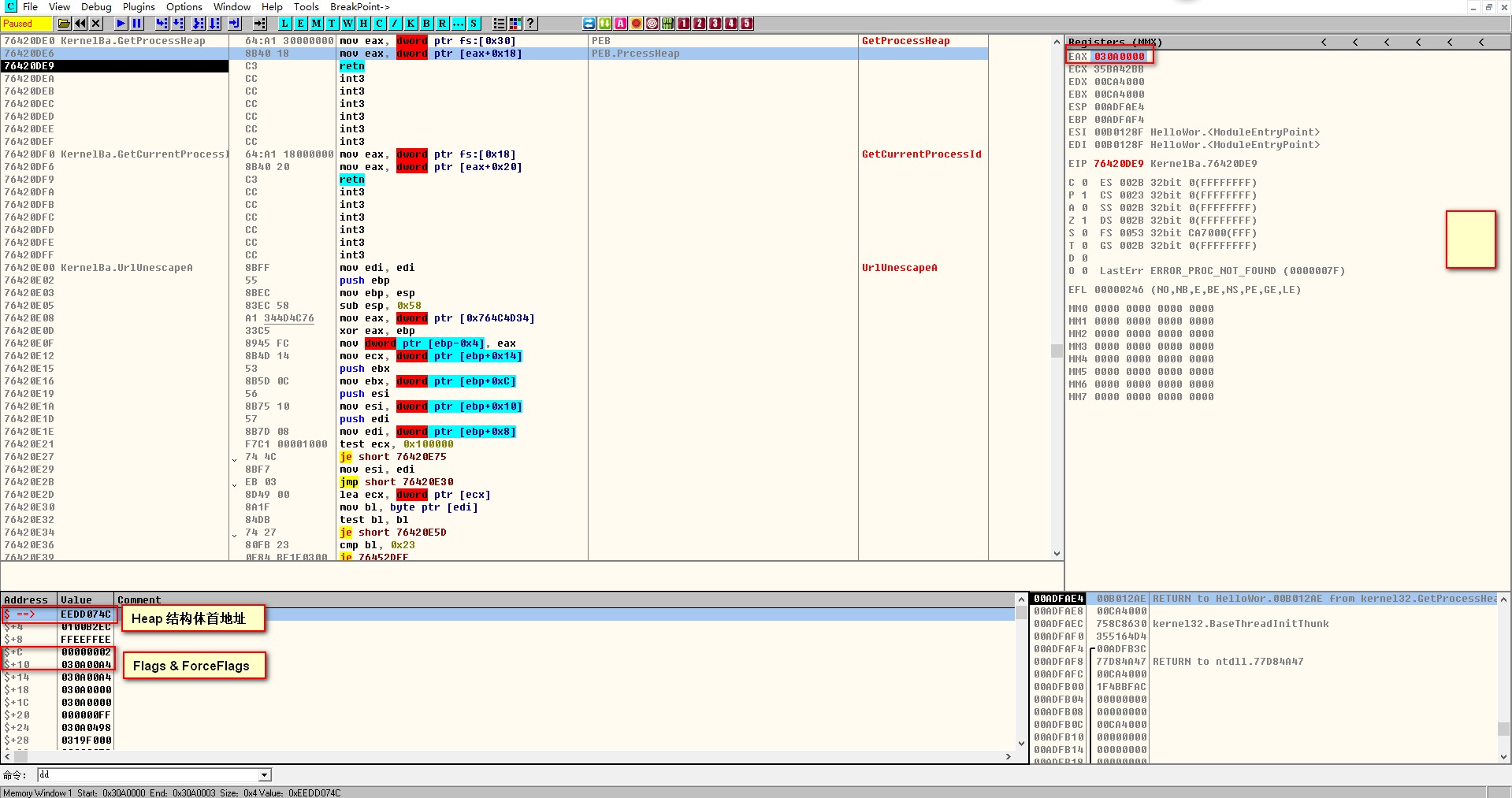Open the Patches (/) icon

(396, 24)
